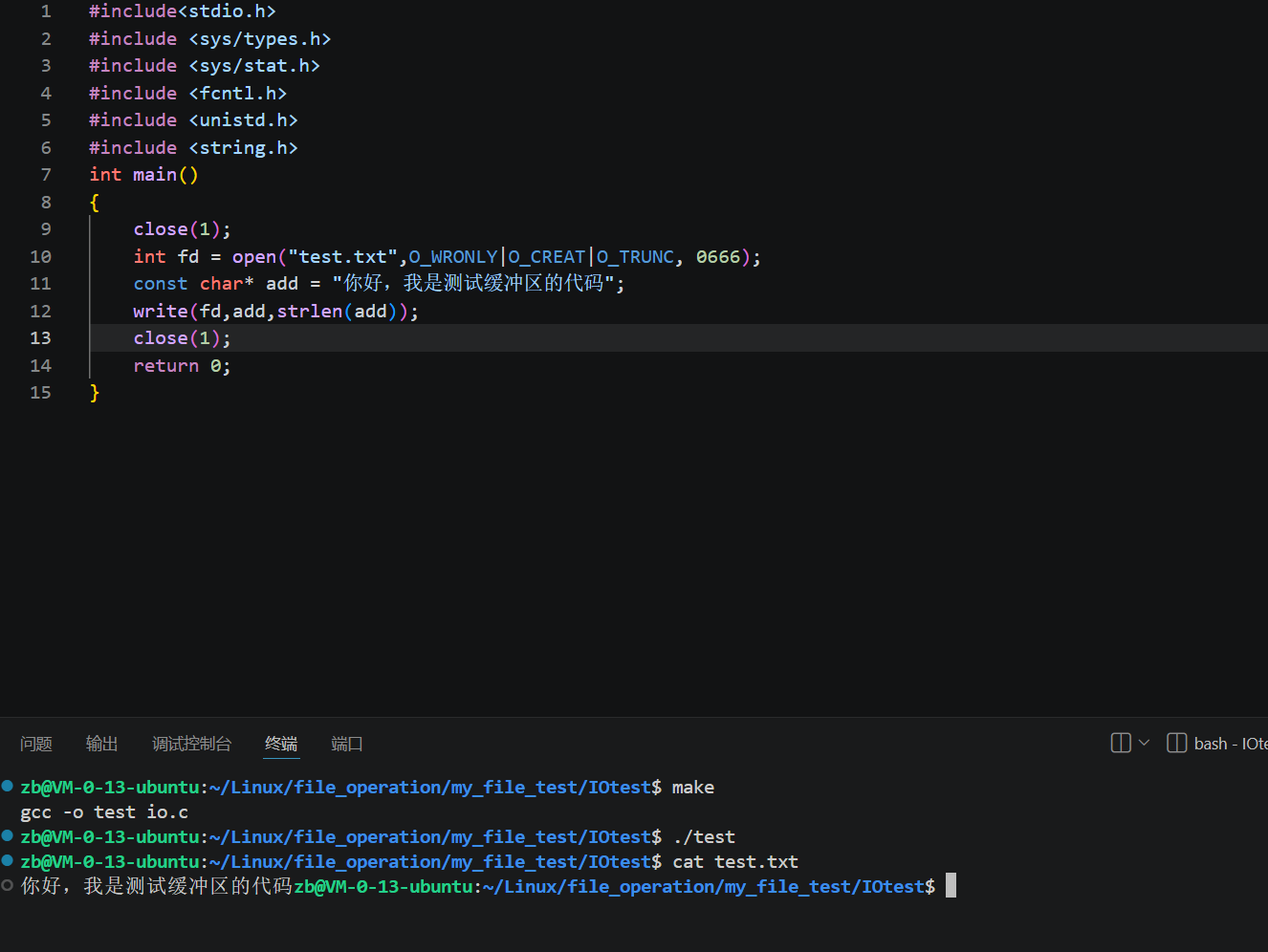This screenshot has width=1268, height=952.
Task: Click the "#include<stdio.h>" line
Action: [x=183, y=11]
